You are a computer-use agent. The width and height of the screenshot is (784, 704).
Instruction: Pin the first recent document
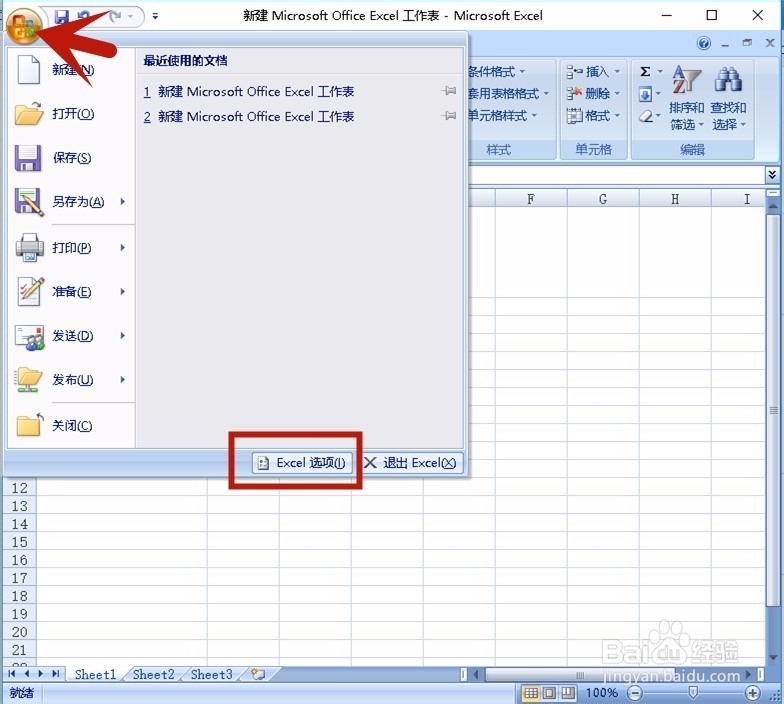[x=448, y=91]
